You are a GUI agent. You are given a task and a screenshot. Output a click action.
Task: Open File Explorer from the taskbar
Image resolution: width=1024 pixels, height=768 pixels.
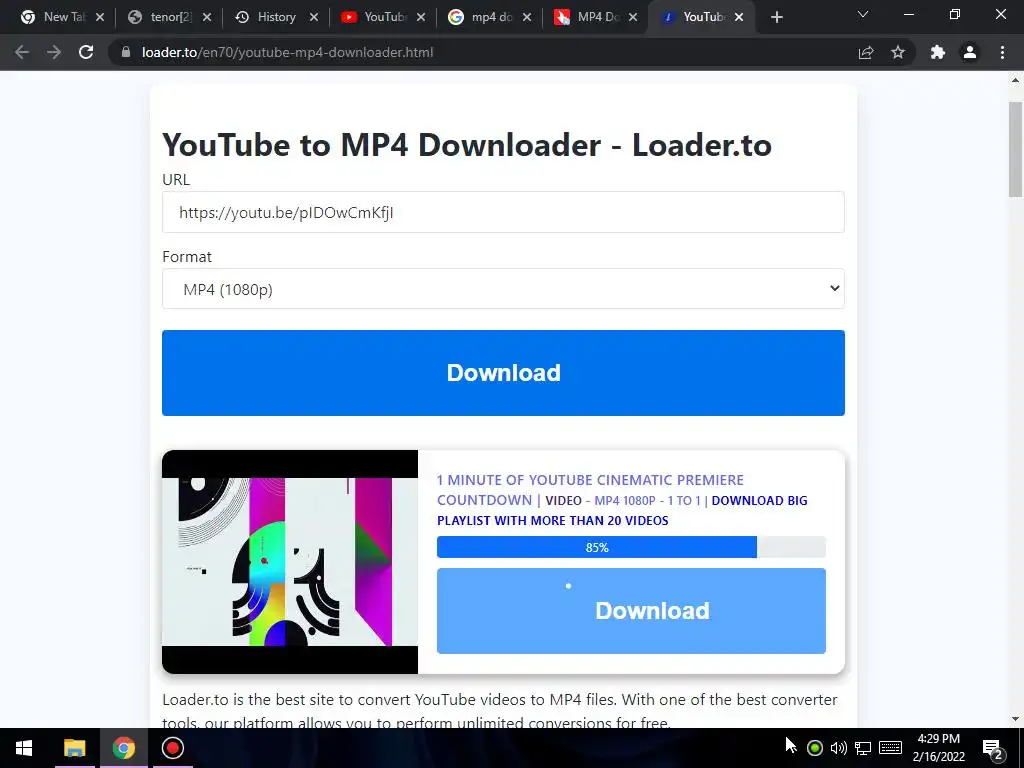(x=74, y=748)
